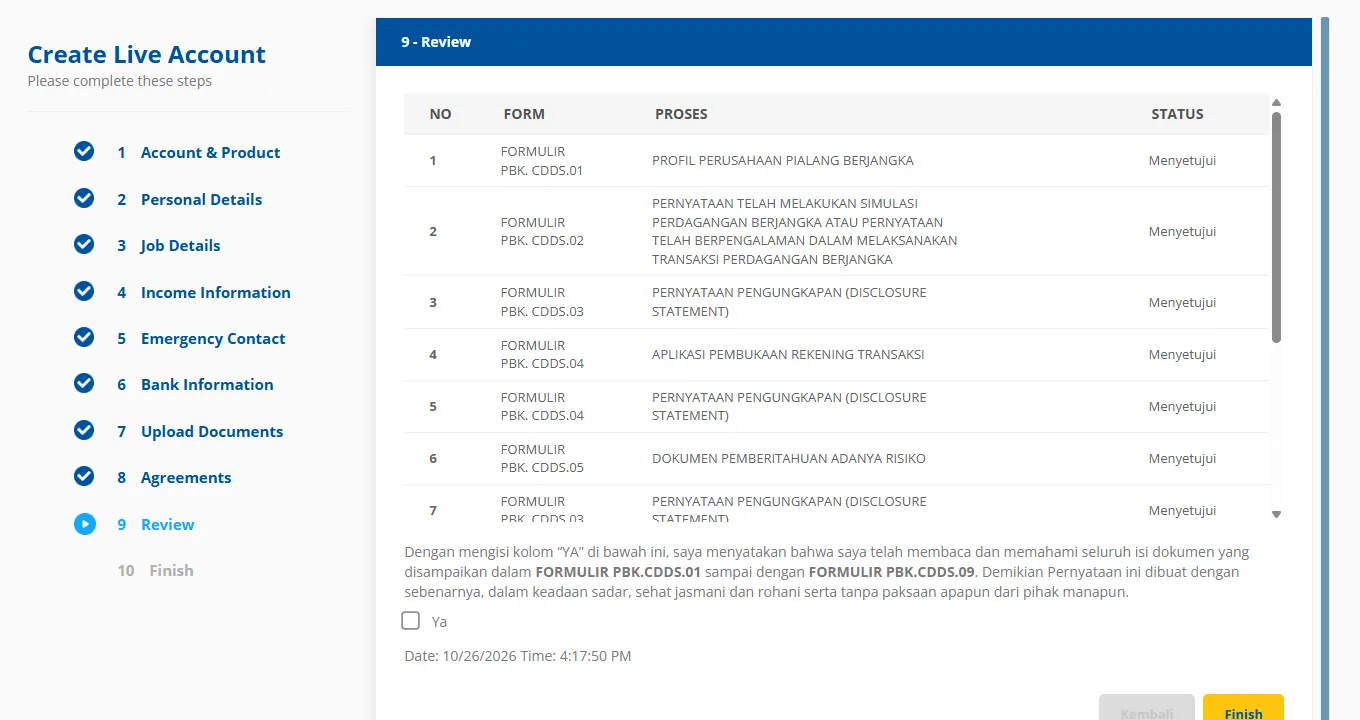Click 'APLIKASI PEMBUKAAN REKENING TRANSAKSI' row text
The width and height of the screenshot is (1360, 720).
point(788,354)
